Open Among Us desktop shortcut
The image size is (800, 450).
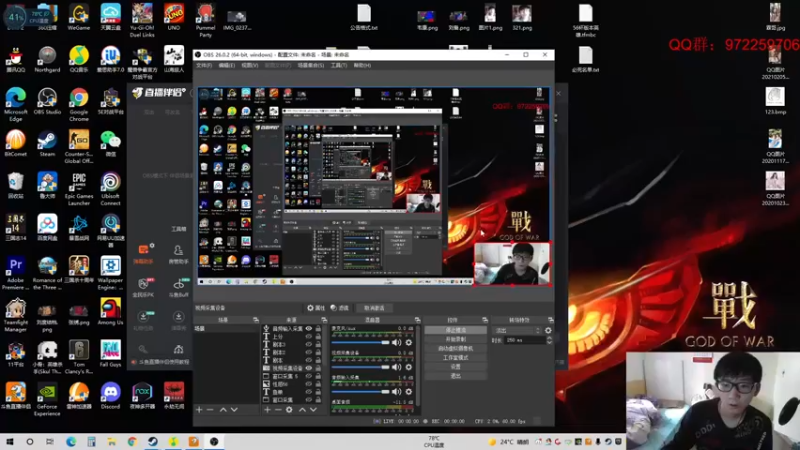[x=110, y=312]
